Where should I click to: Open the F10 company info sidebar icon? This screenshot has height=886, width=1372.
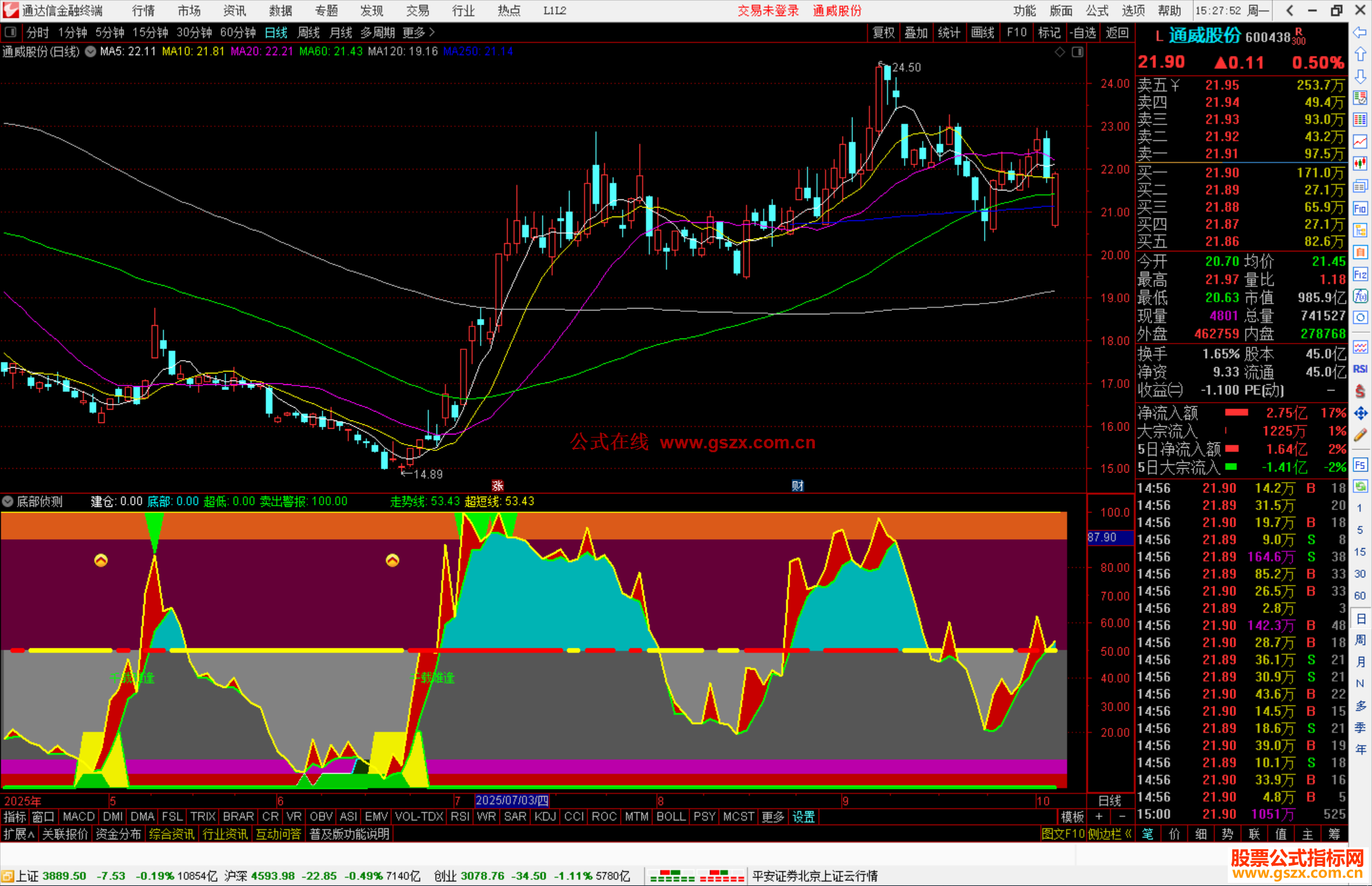pyautogui.click(x=1360, y=208)
